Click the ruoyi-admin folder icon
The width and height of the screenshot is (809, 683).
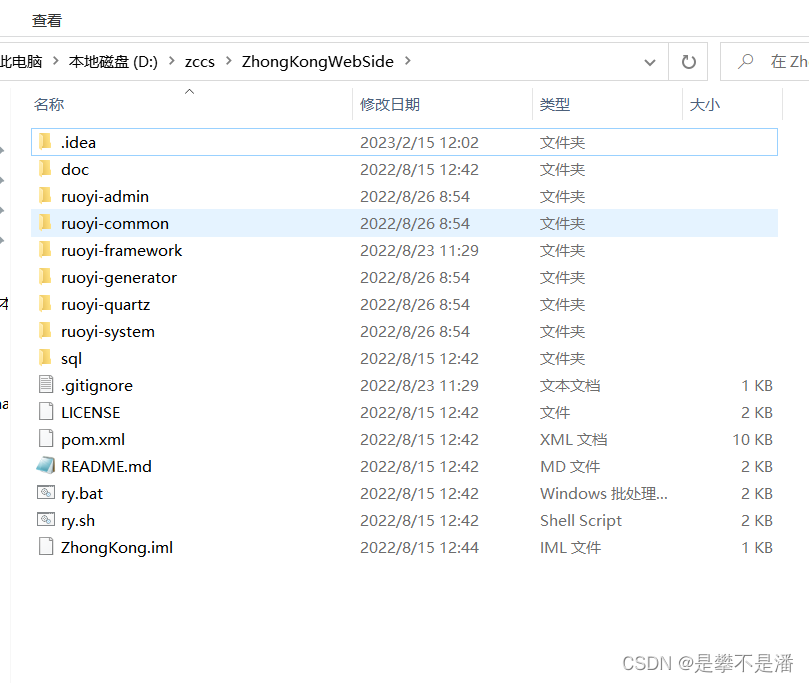click(x=45, y=195)
